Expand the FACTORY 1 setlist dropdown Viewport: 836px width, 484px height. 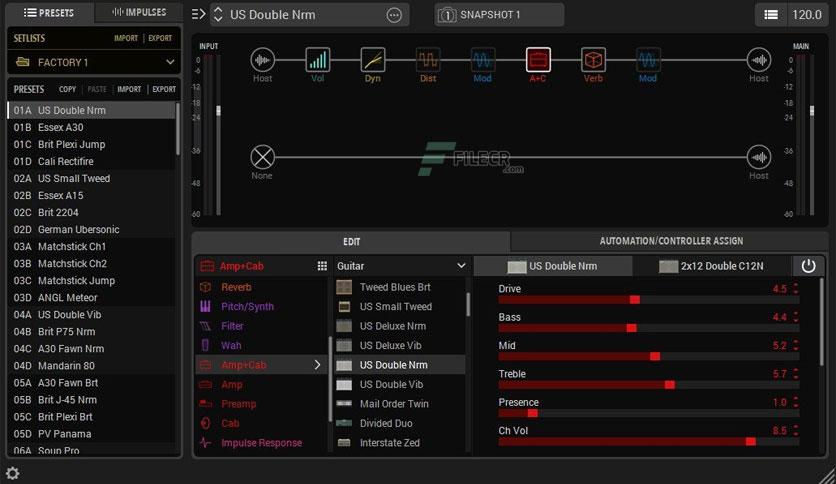(170, 62)
